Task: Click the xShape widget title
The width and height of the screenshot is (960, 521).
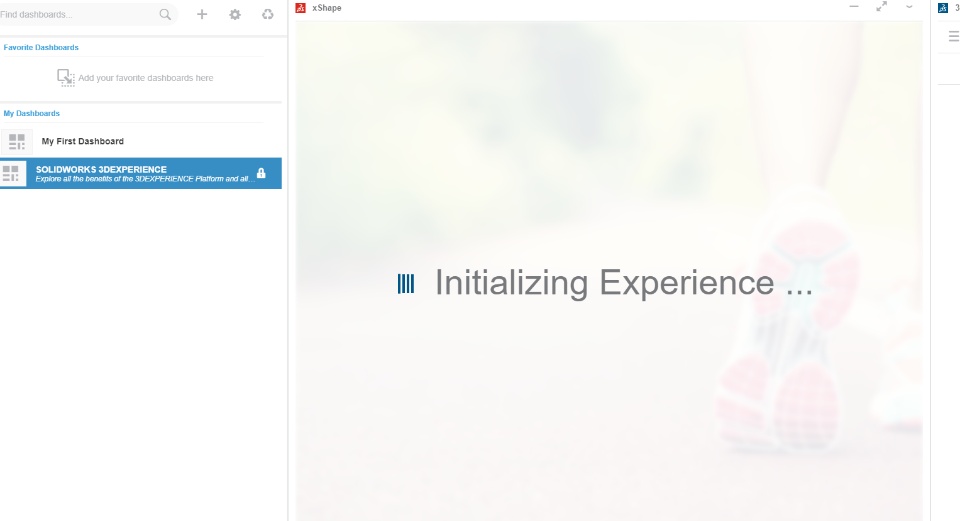Action: pos(327,8)
